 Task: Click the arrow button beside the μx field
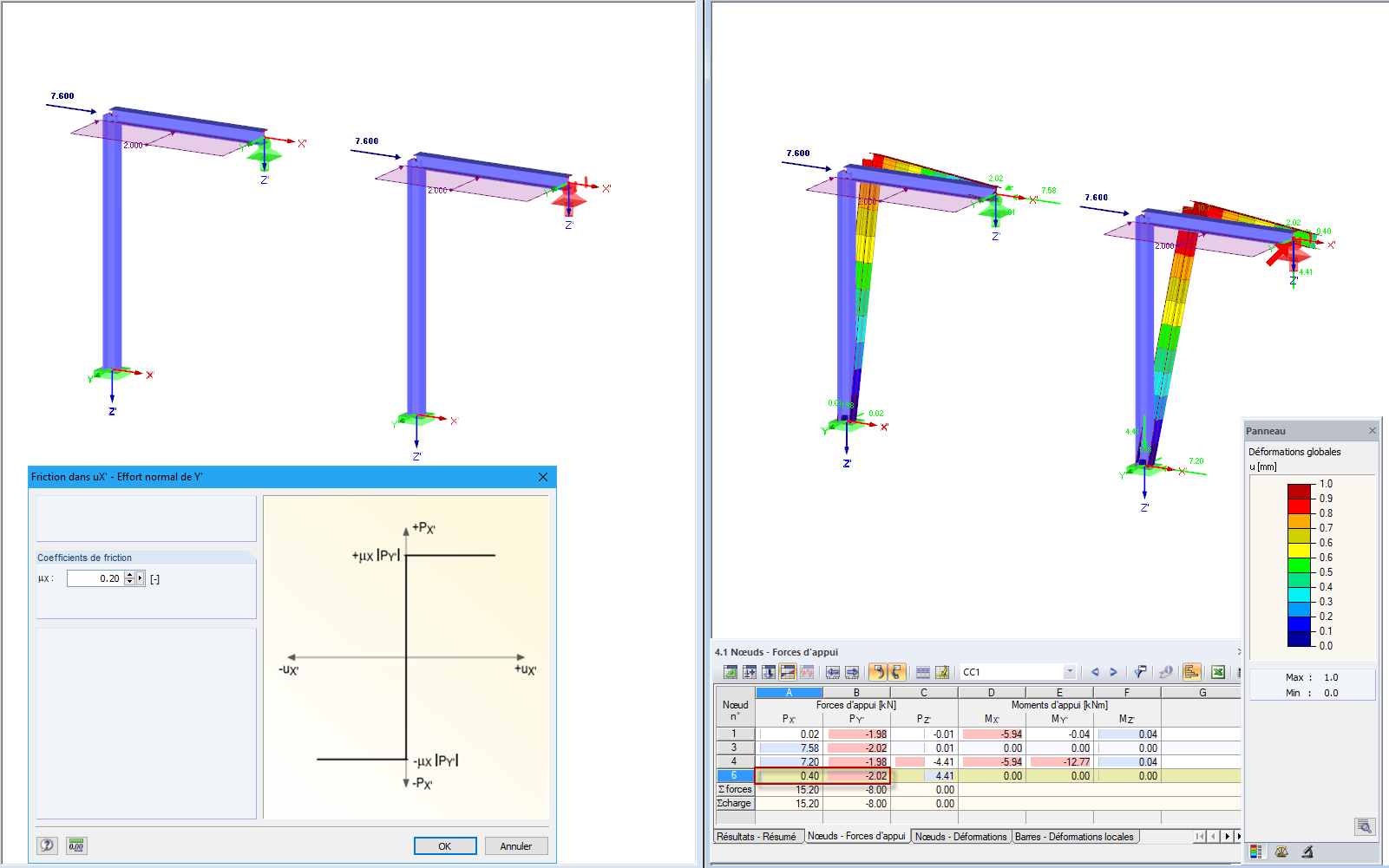tap(141, 578)
